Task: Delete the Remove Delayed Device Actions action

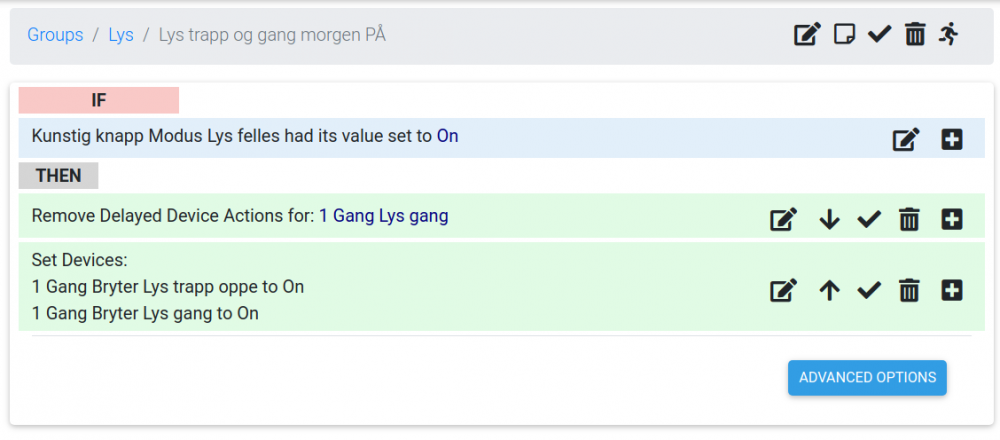Action: 909,219
